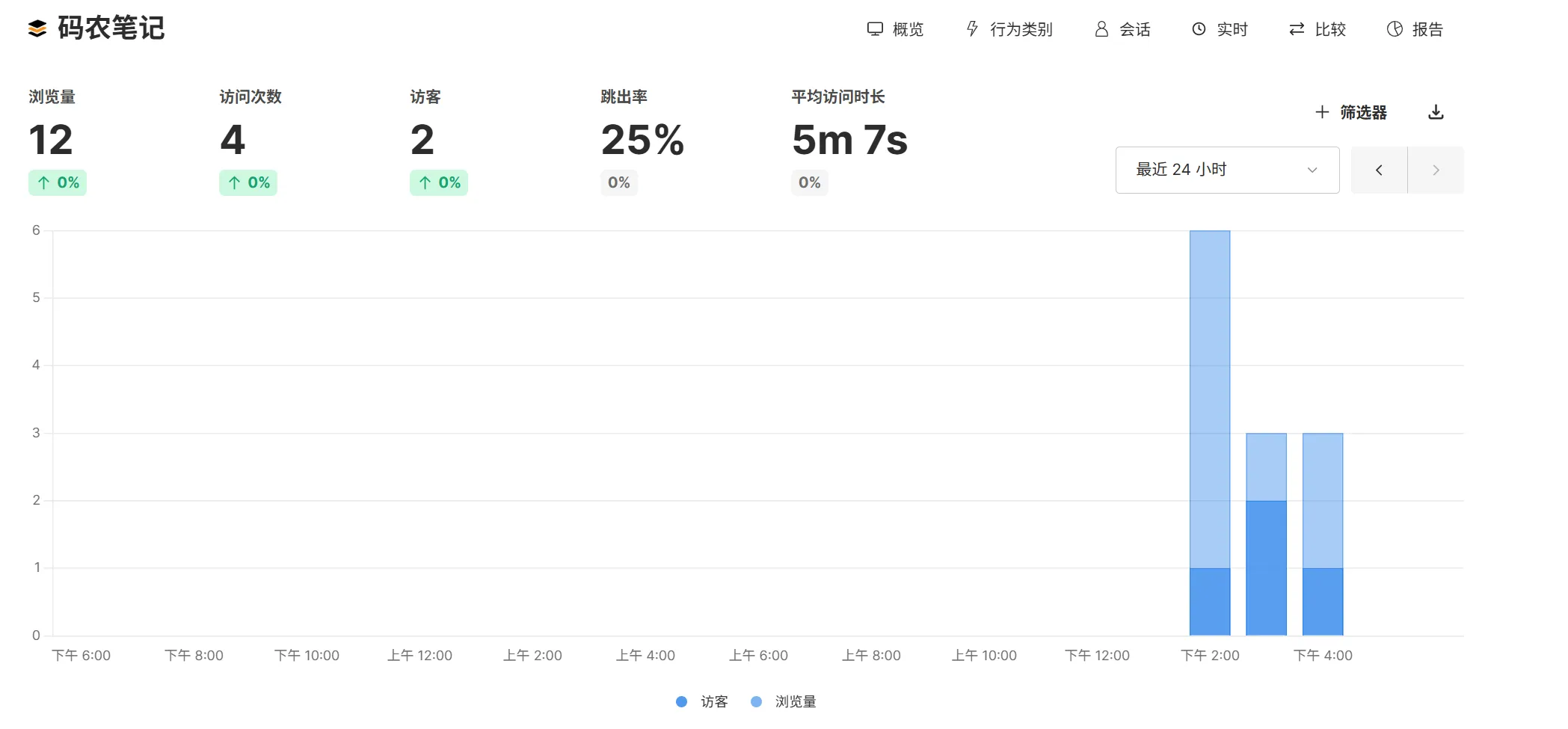Click the clock icon beside 实时

tap(1199, 29)
